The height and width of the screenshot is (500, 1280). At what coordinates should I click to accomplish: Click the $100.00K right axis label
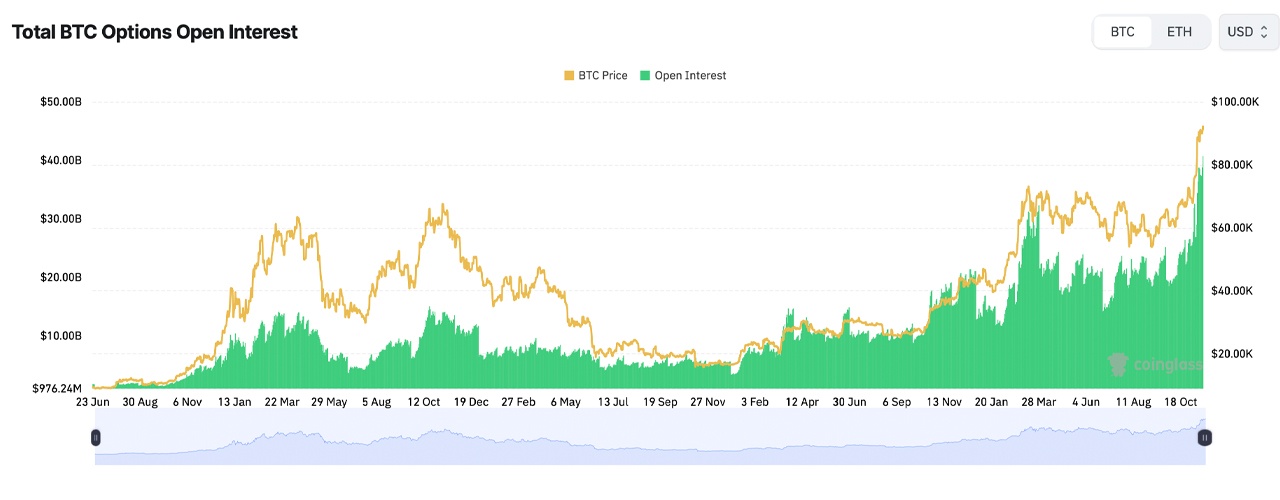point(1235,102)
